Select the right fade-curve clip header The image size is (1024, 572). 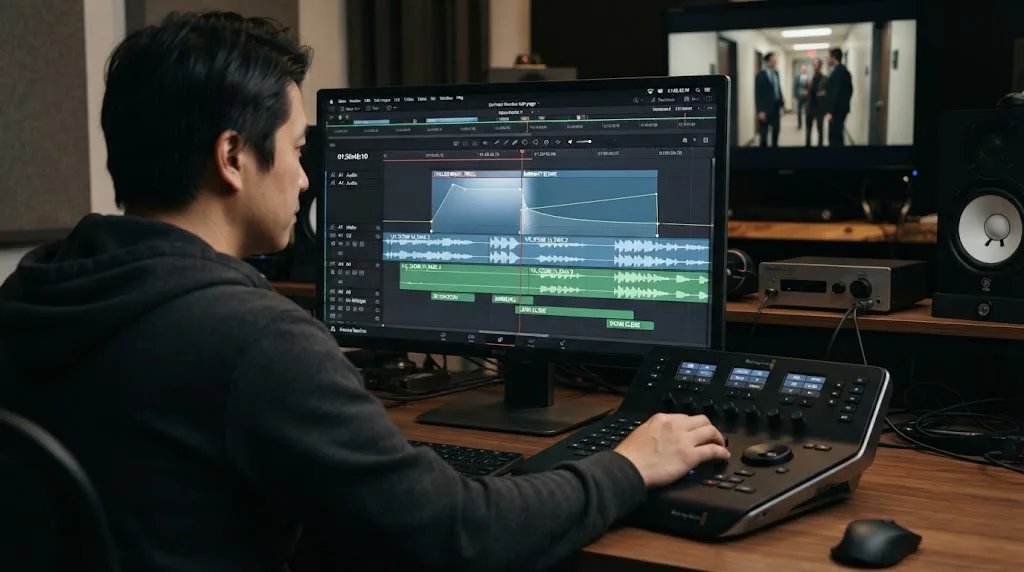pyautogui.click(x=589, y=174)
